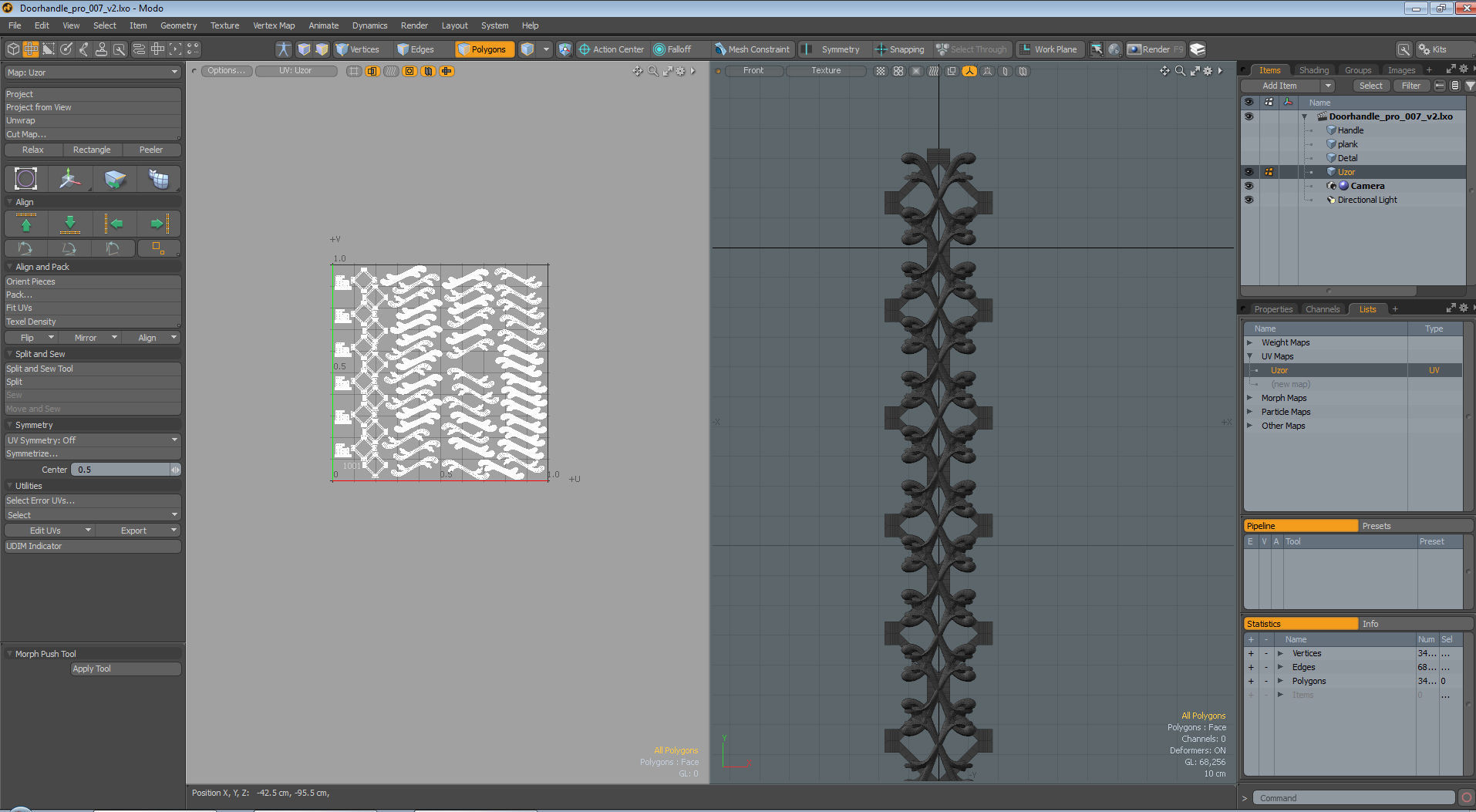Expand the Vertices statistics row
The width and height of the screenshot is (1476, 812).
1280,653
